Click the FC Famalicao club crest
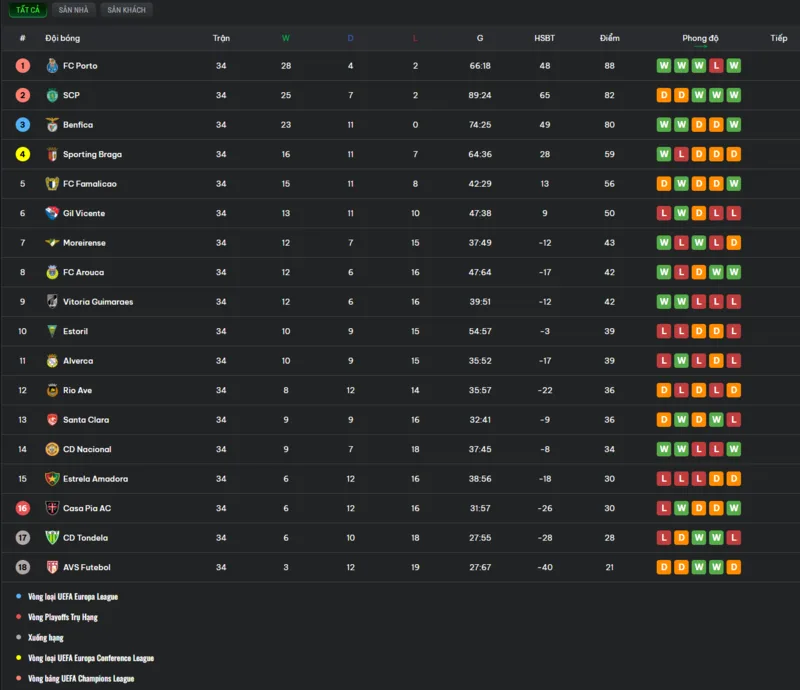Screen dimensions: 800x690 coord(52,184)
